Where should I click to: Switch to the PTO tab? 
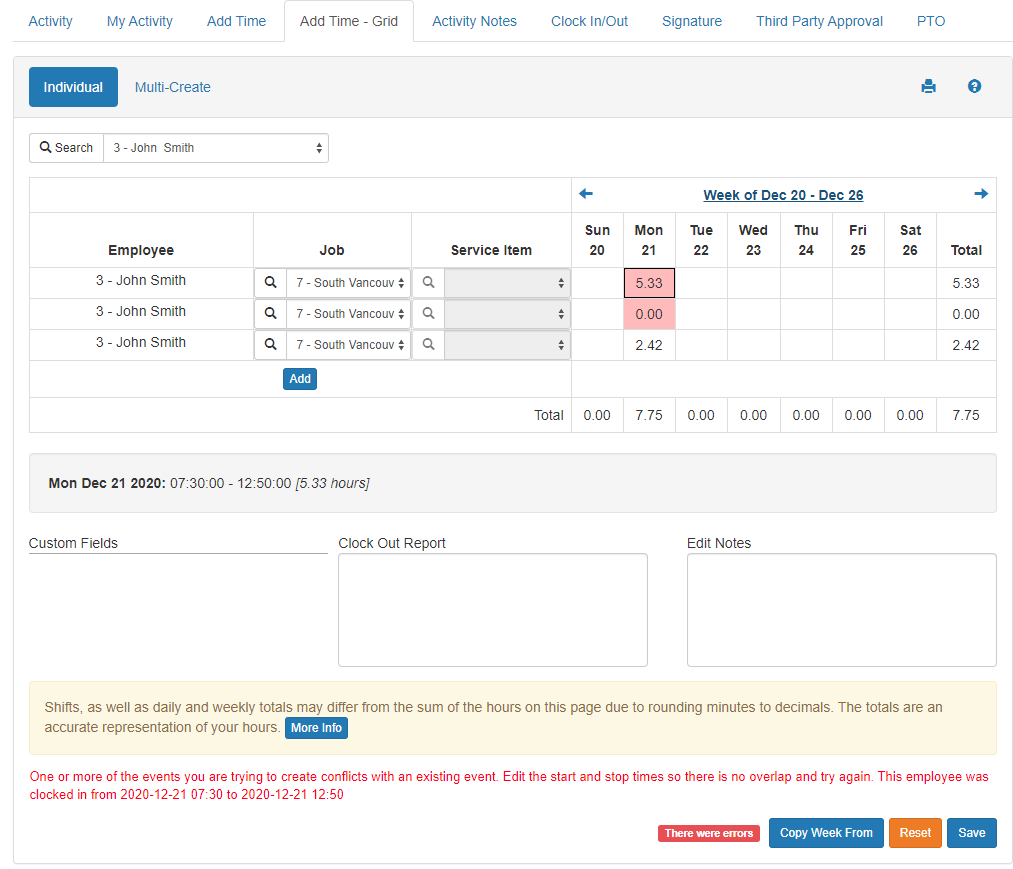930,20
